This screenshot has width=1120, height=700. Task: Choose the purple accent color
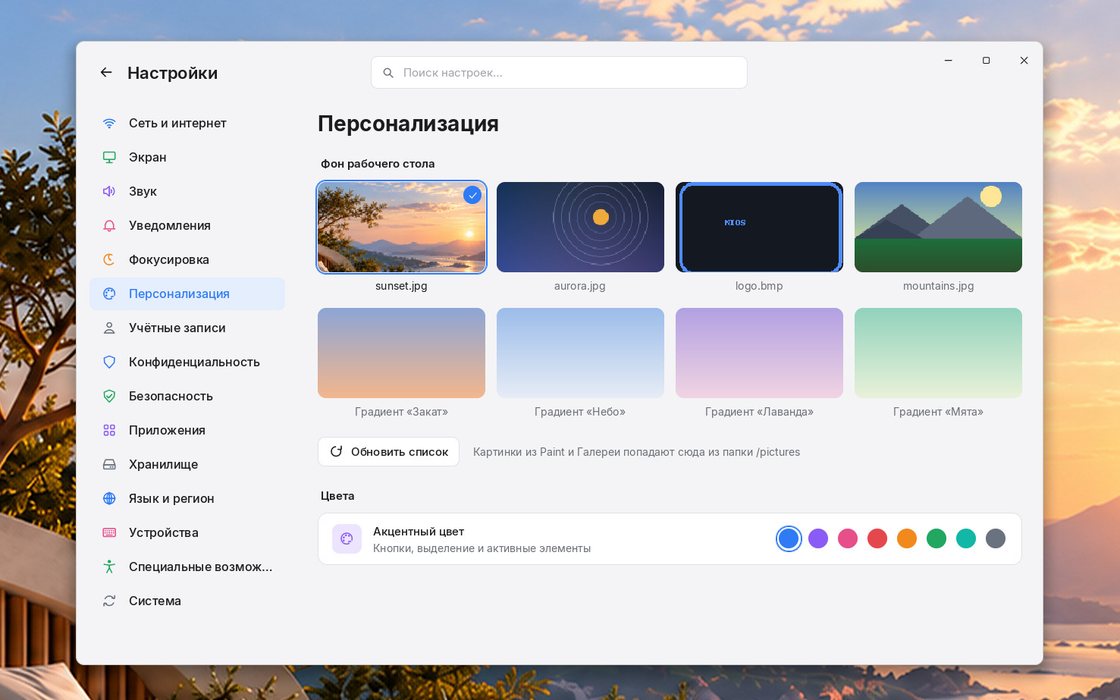point(818,539)
